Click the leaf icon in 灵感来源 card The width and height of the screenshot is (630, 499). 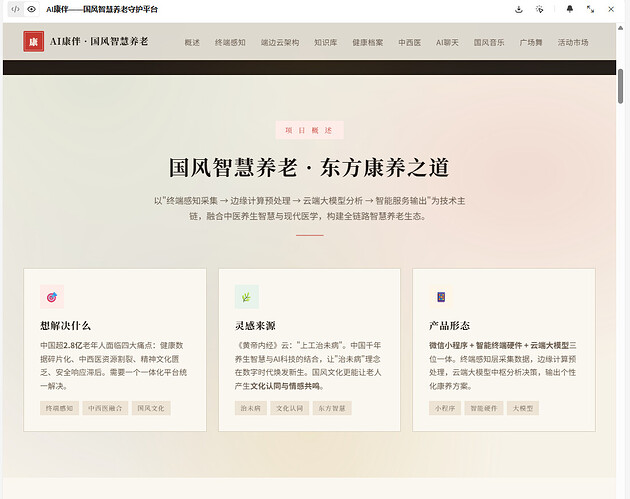pyautogui.click(x=247, y=297)
